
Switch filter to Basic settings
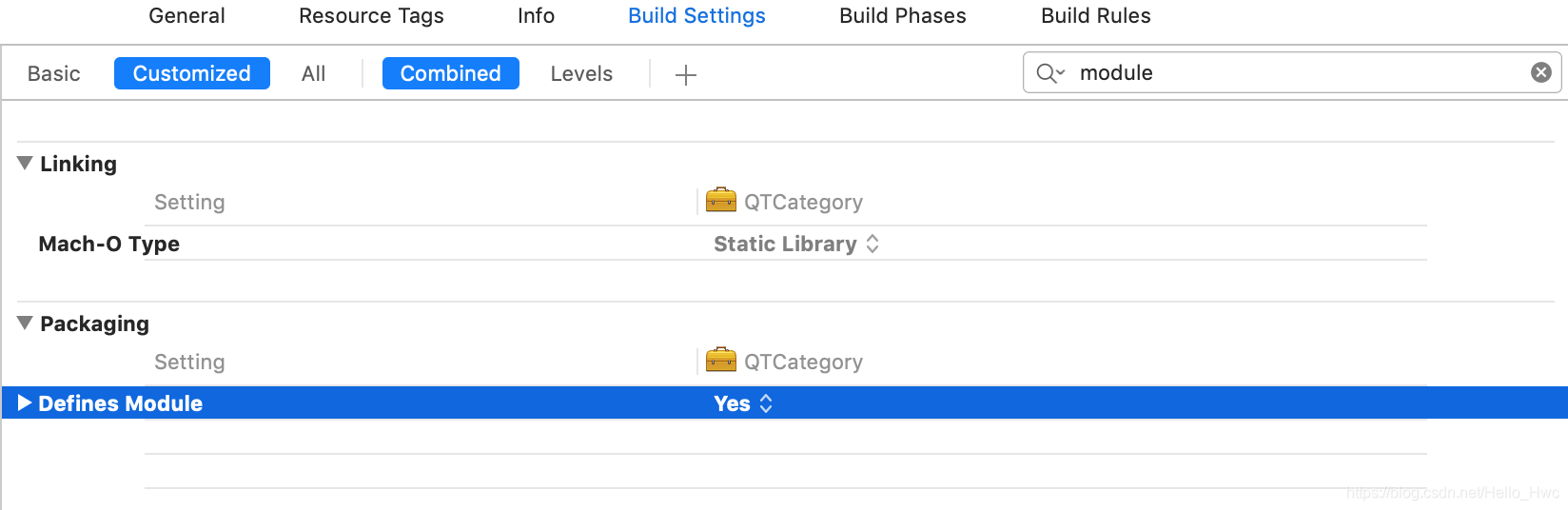point(54,73)
